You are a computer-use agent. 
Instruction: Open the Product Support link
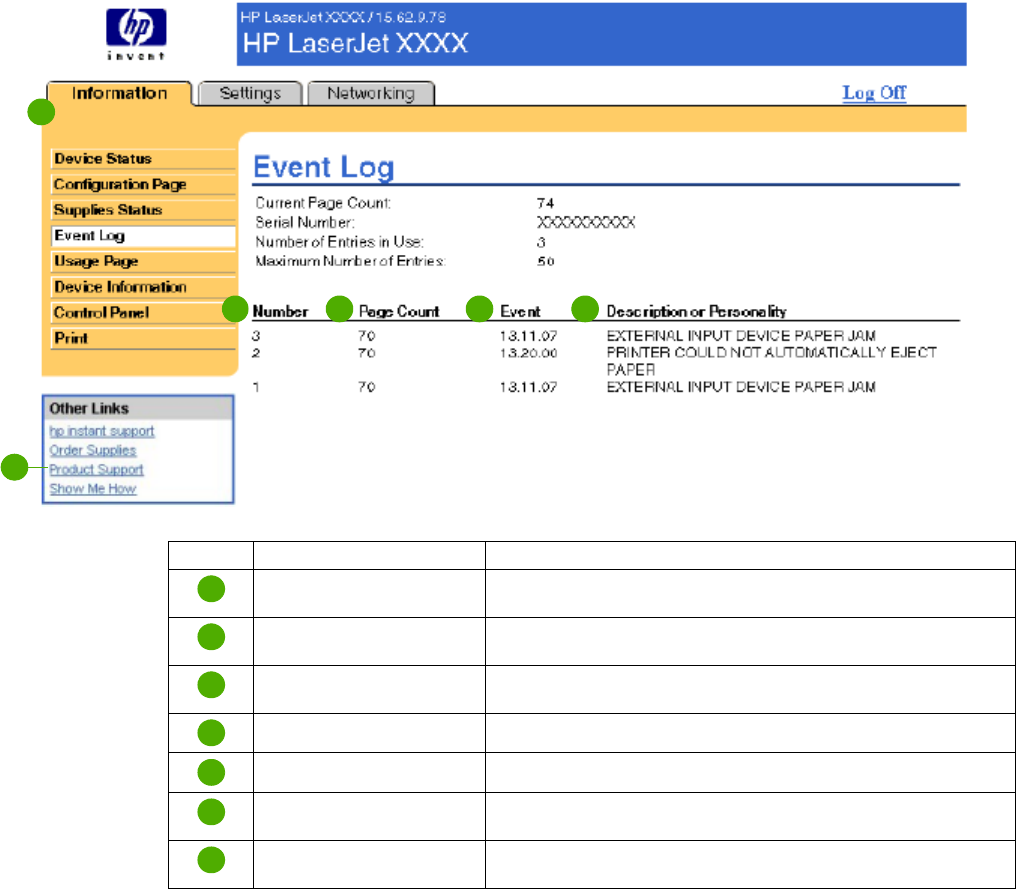coord(97,469)
